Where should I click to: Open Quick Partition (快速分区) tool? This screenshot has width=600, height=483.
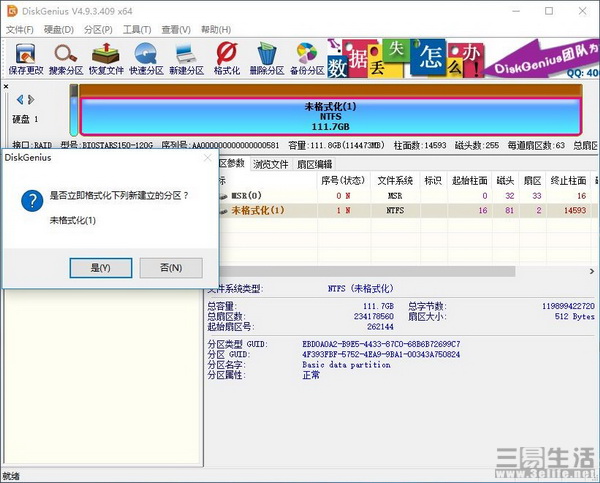pos(146,59)
